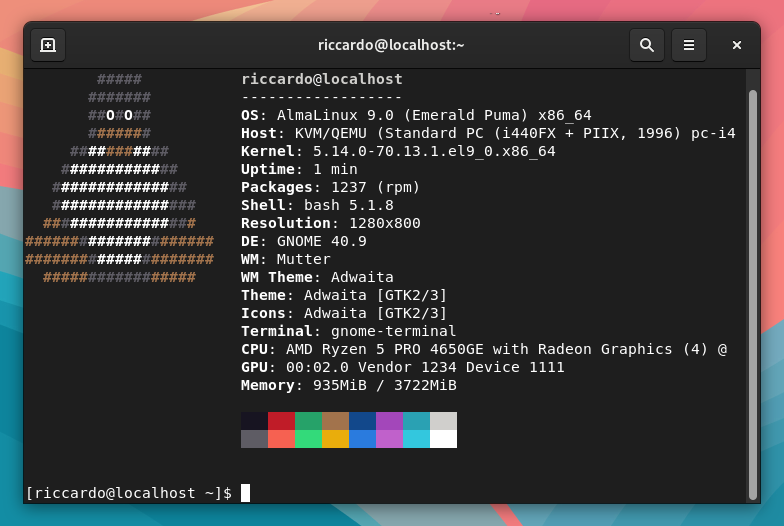This screenshot has height=526, width=784.
Task: Click the WM: Mutter line
Action: pos(286,260)
